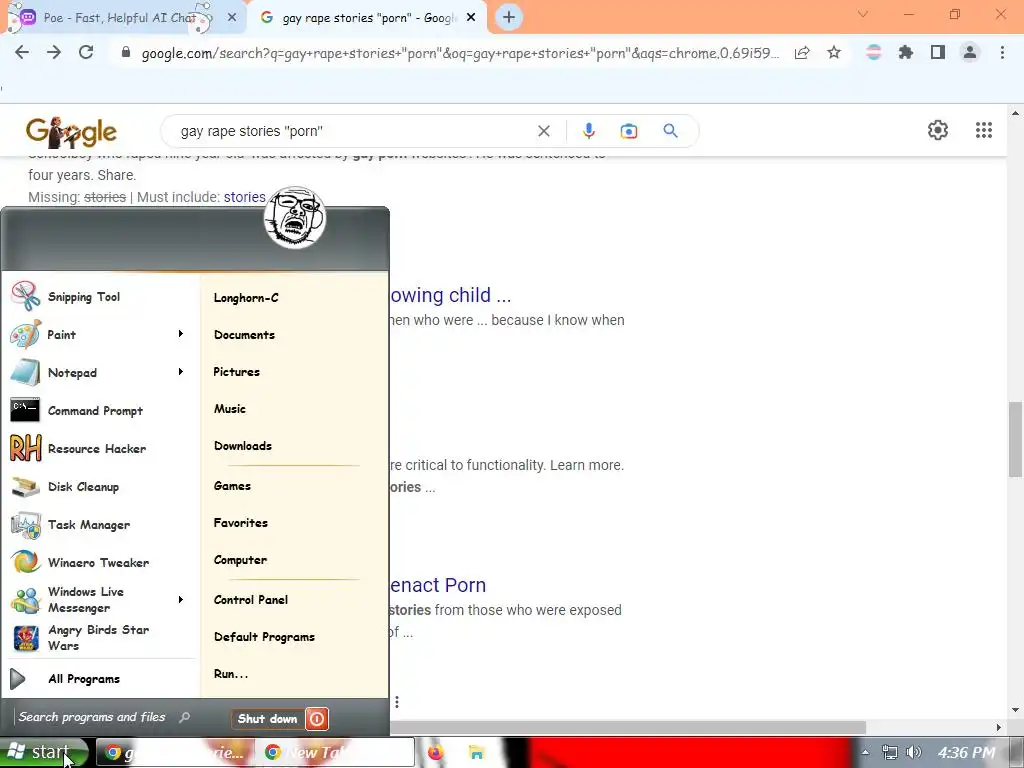Open Music folder from Start menu
This screenshot has height=768, width=1024.
click(x=230, y=409)
